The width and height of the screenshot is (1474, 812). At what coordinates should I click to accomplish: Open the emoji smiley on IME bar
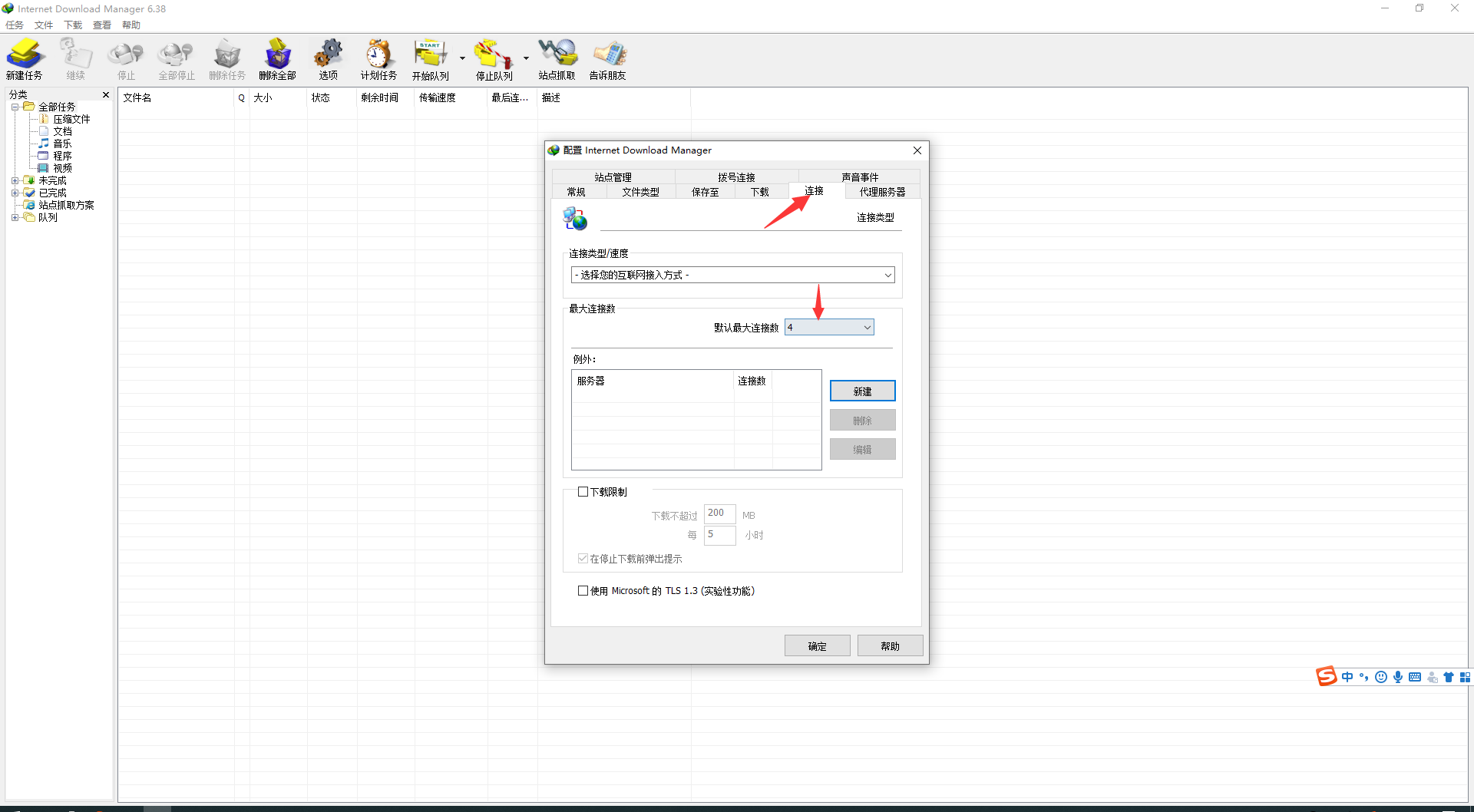(1381, 677)
